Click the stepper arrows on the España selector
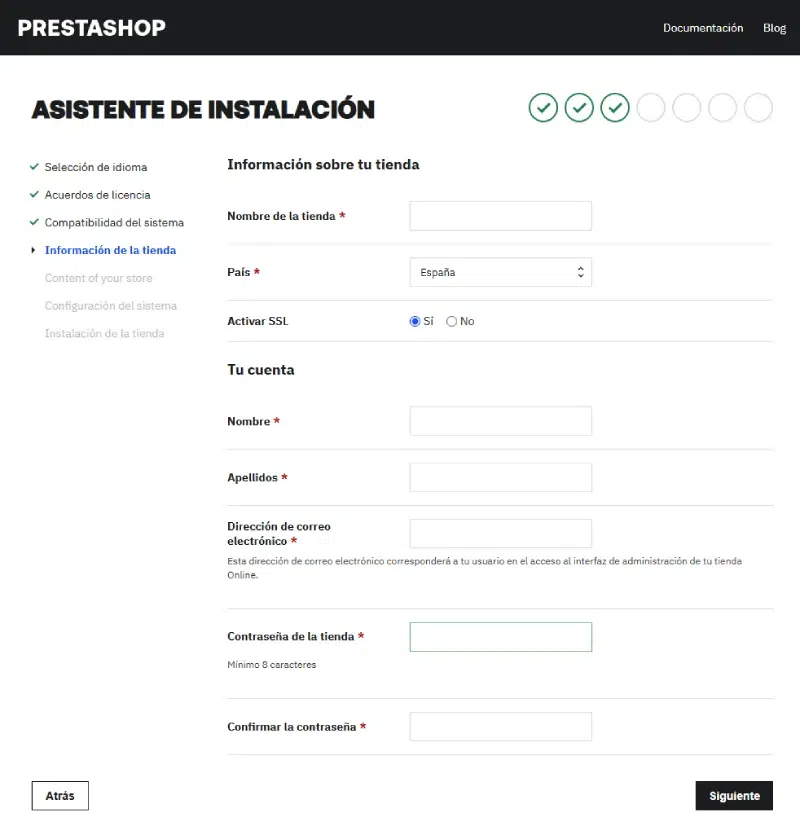This screenshot has height=839, width=800. point(580,271)
